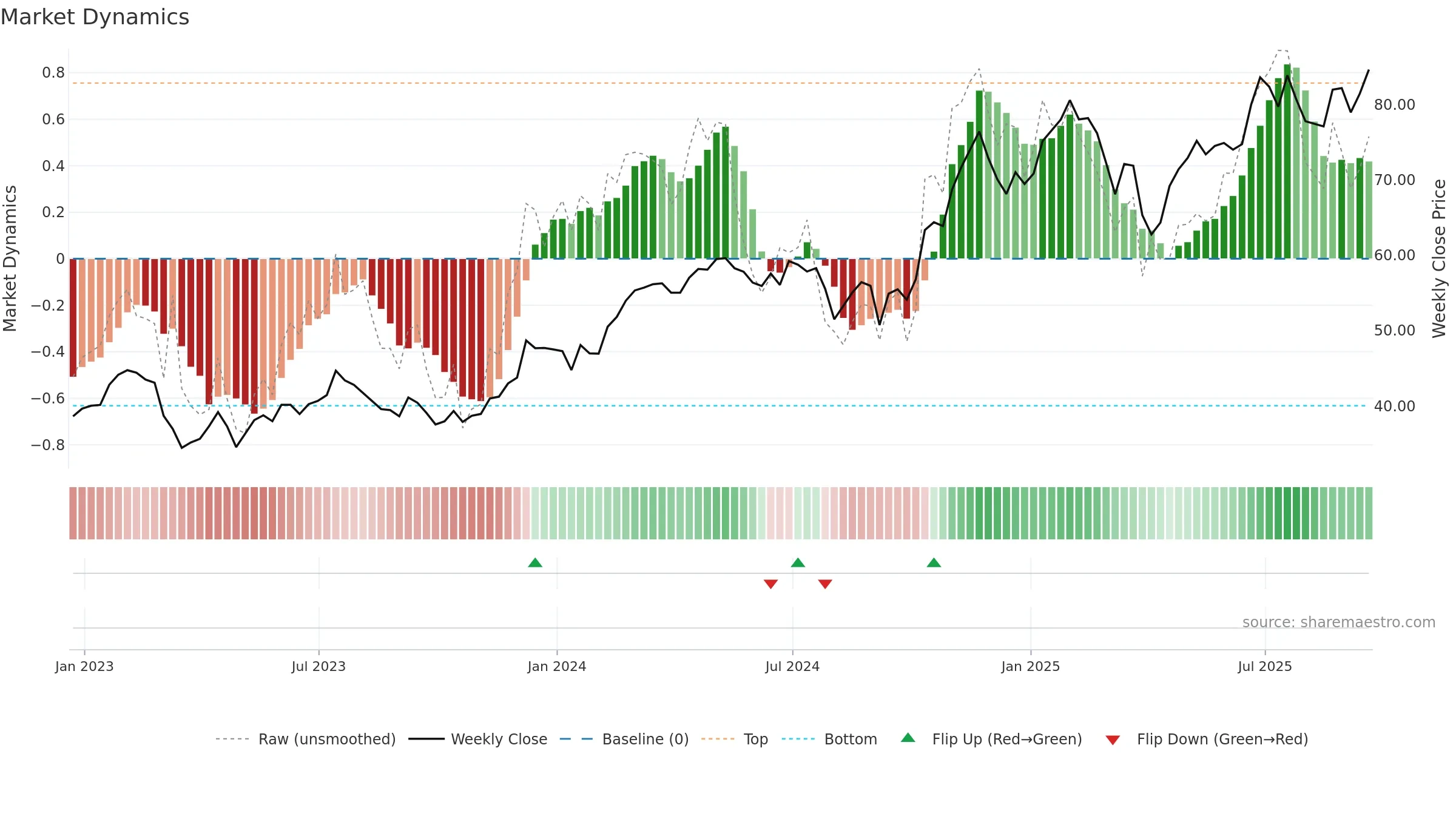1456x819 pixels.
Task: Click the Flip Up marker just after Jul 2024
Action: (798, 563)
